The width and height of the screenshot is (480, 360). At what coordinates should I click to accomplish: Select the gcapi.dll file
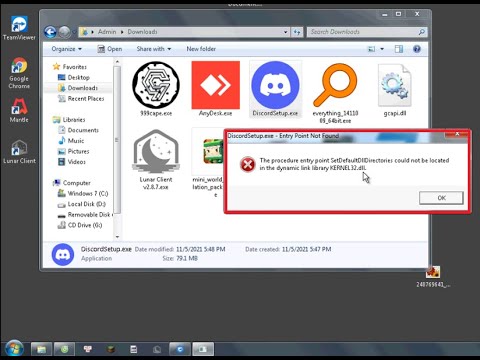coord(395,90)
